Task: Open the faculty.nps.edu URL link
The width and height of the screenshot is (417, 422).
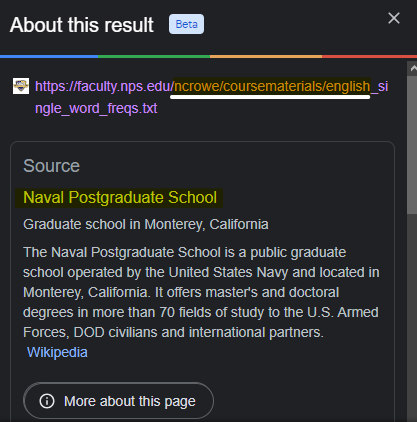Action: tap(212, 97)
